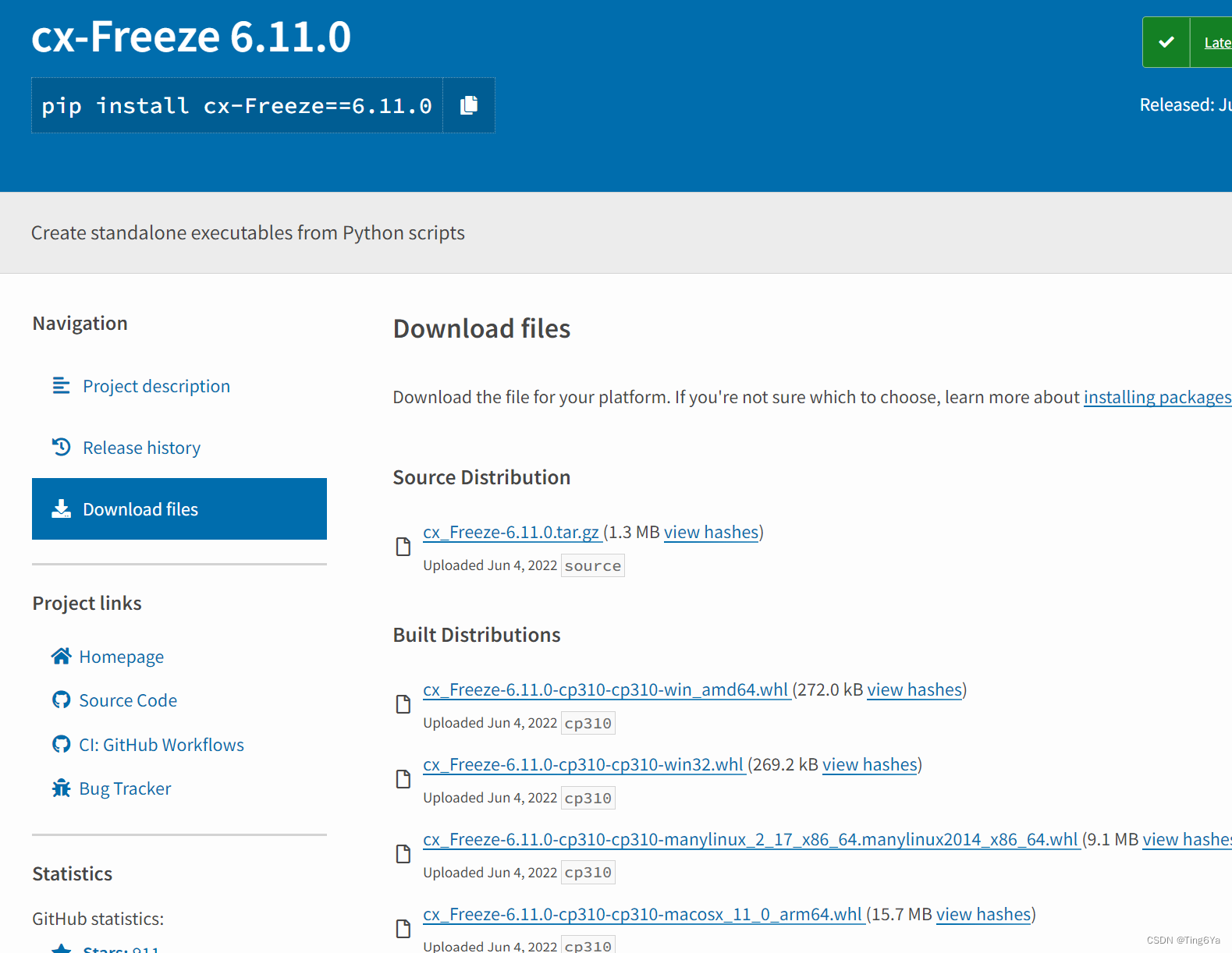Click the cp310 tag under manylinux wheel

click(x=588, y=873)
